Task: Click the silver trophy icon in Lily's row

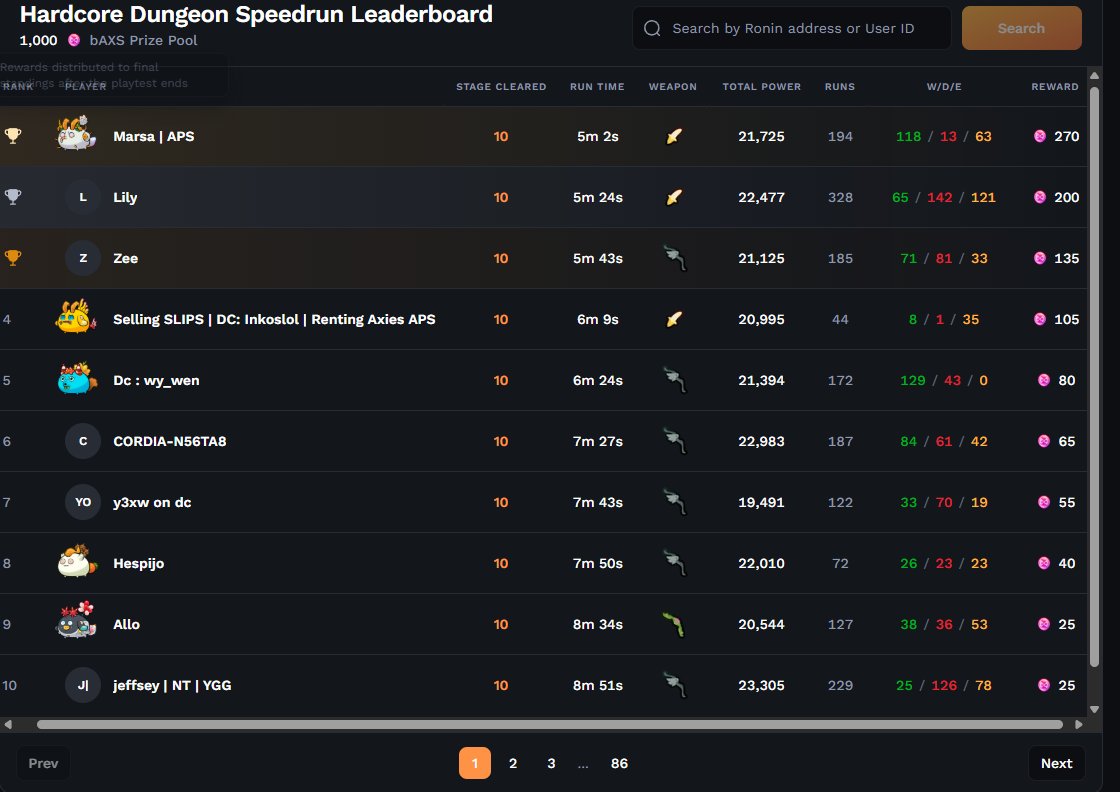Action: pos(13,196)
